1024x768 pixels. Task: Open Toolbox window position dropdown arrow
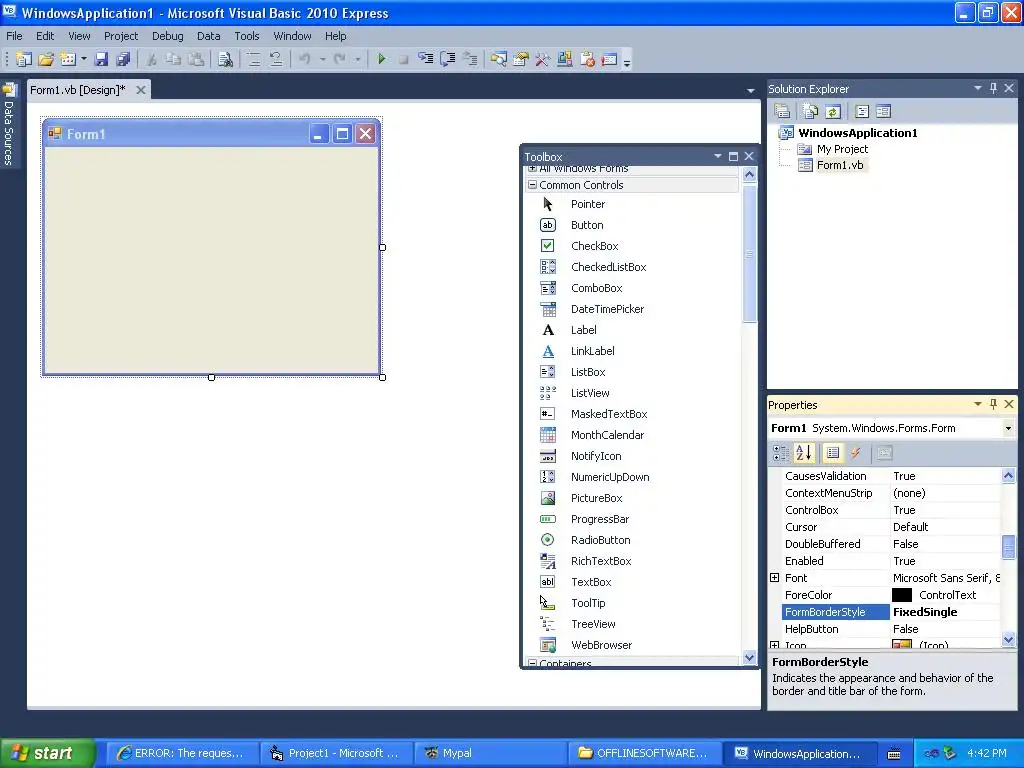point(718,156)
